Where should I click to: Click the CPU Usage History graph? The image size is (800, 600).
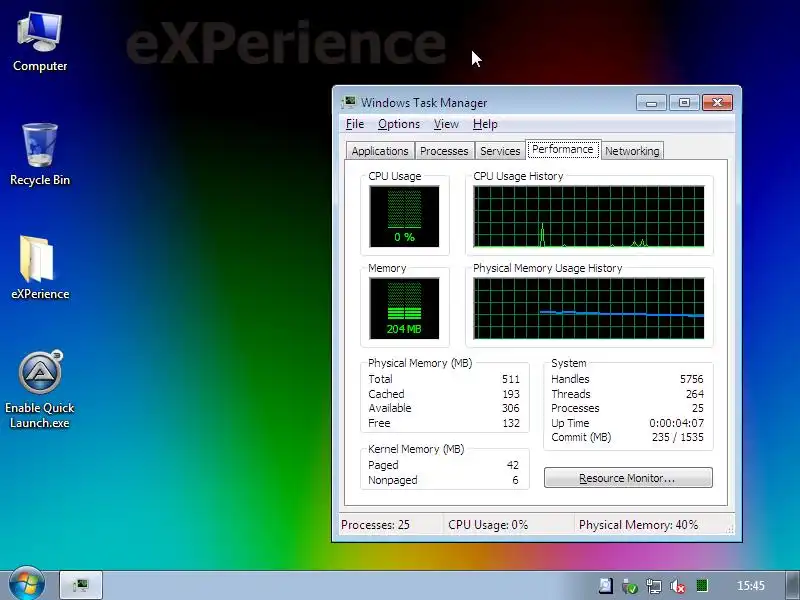tap(589, 216)
